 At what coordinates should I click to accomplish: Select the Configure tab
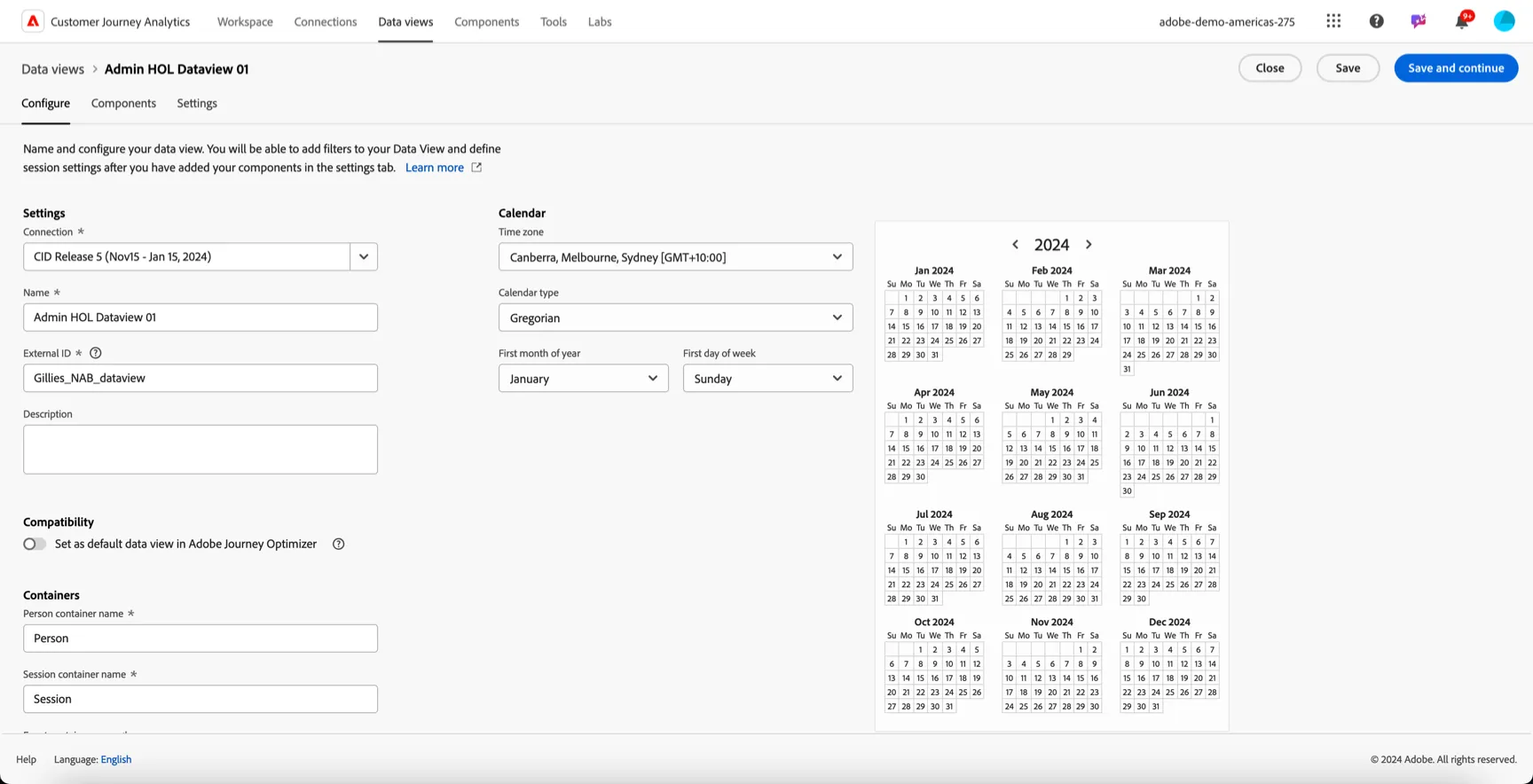(45, 103)
